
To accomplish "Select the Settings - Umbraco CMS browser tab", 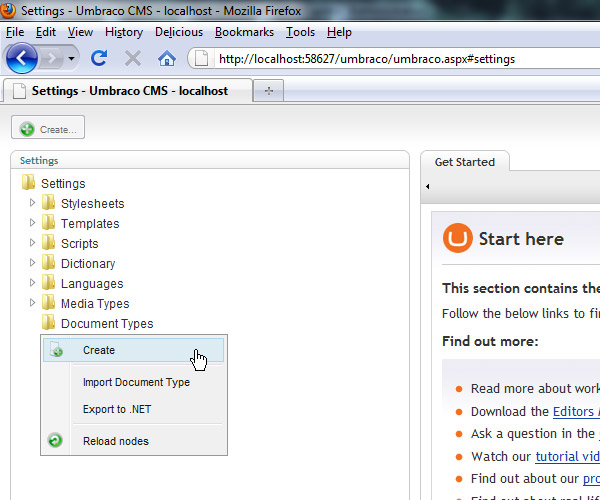I will [x=128, y=91].
